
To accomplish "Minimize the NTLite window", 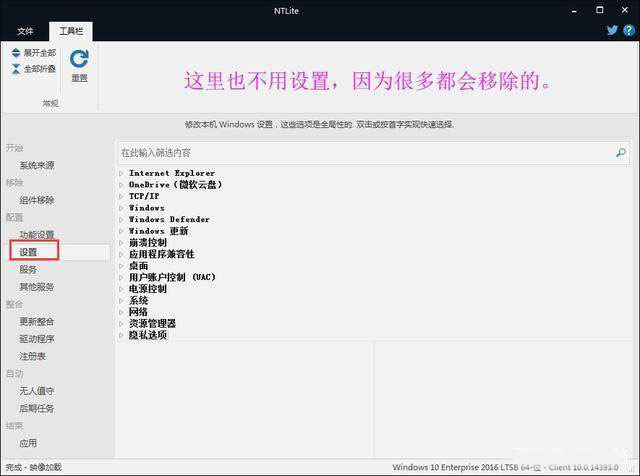I will [574, 11].
